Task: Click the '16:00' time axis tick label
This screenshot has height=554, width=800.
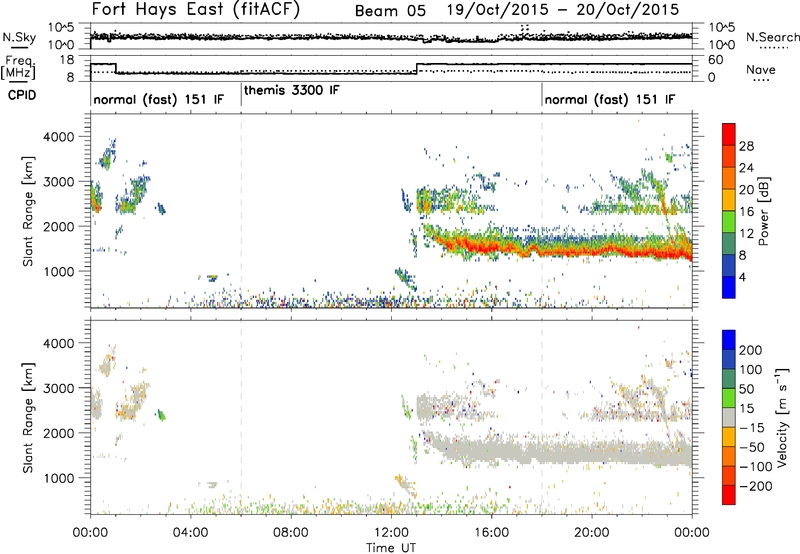Action: (x=491, y=533)
